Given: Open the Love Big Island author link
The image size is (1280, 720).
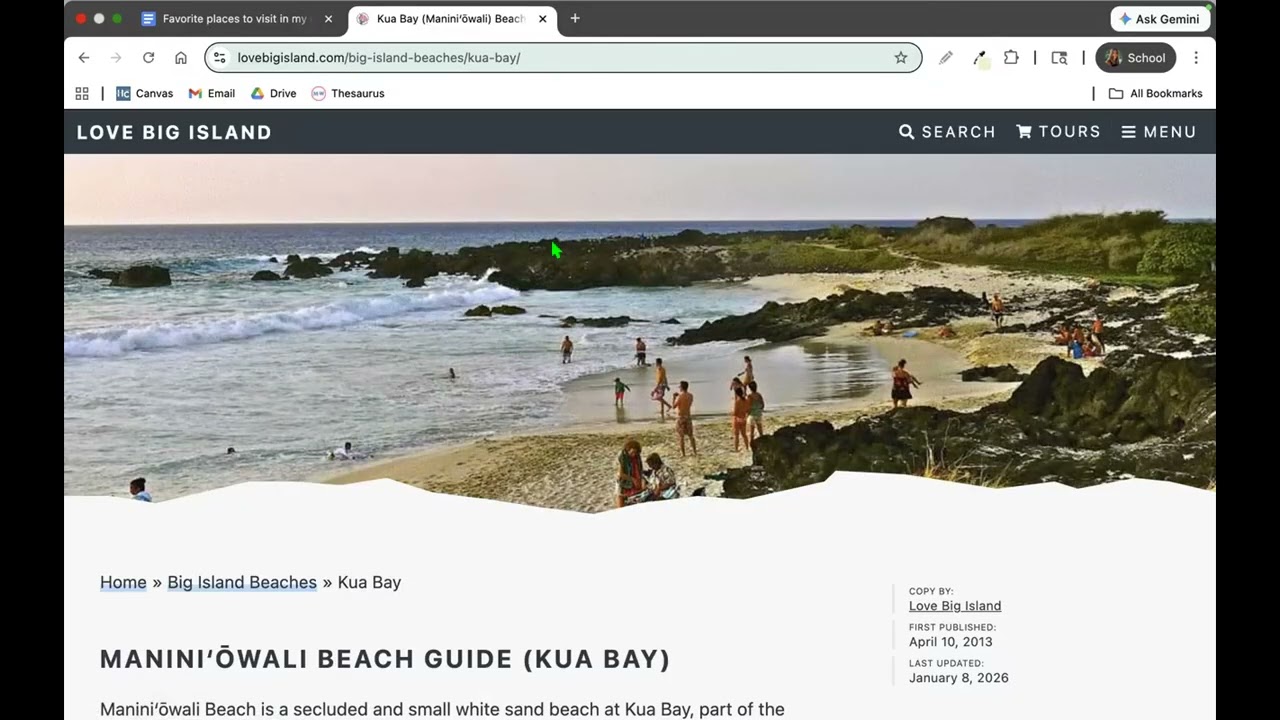Looking at the screenshot, I should click(x=955, y=606).
